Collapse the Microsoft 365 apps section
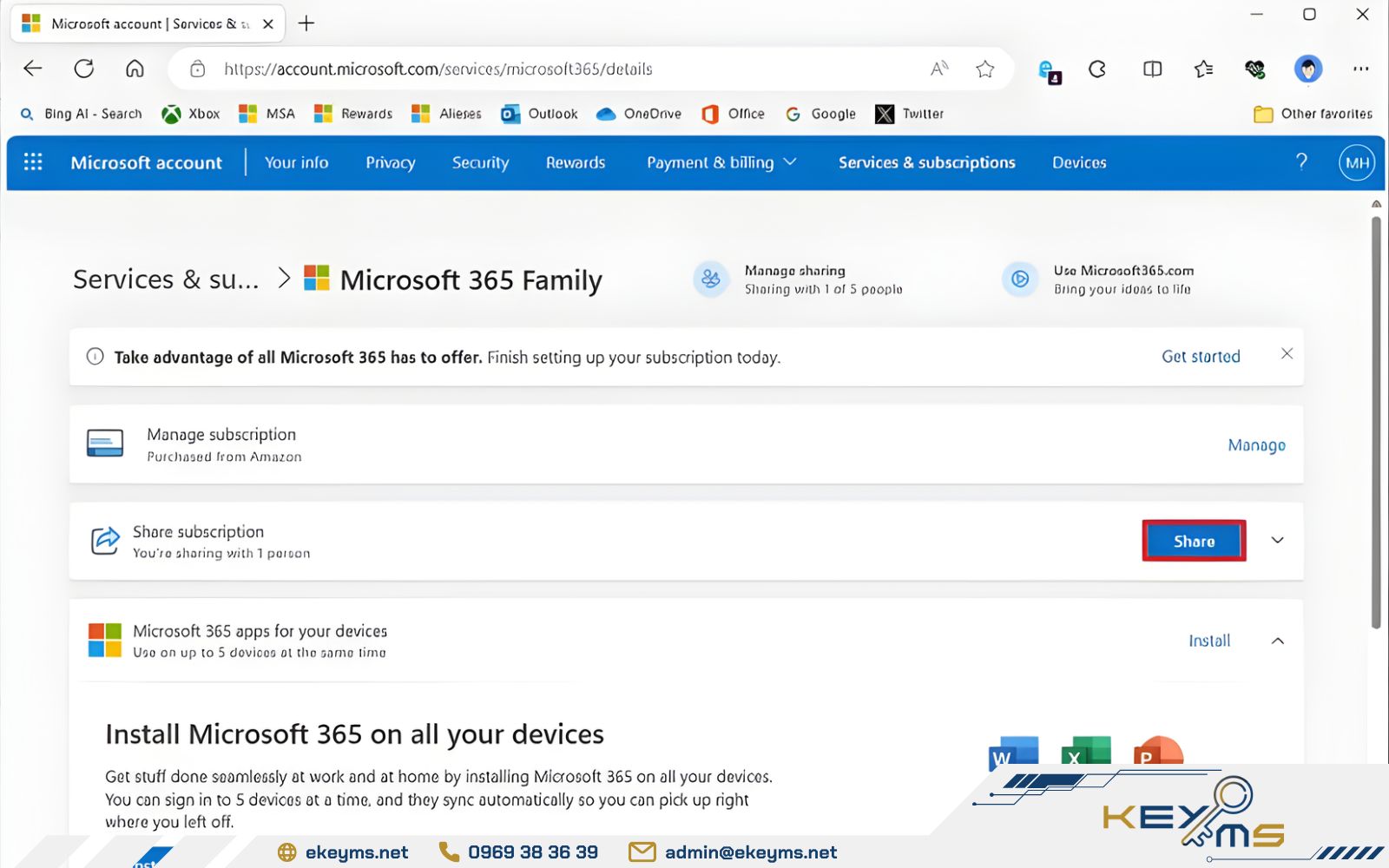The image size is (1389, 868). coord(1277,641)
